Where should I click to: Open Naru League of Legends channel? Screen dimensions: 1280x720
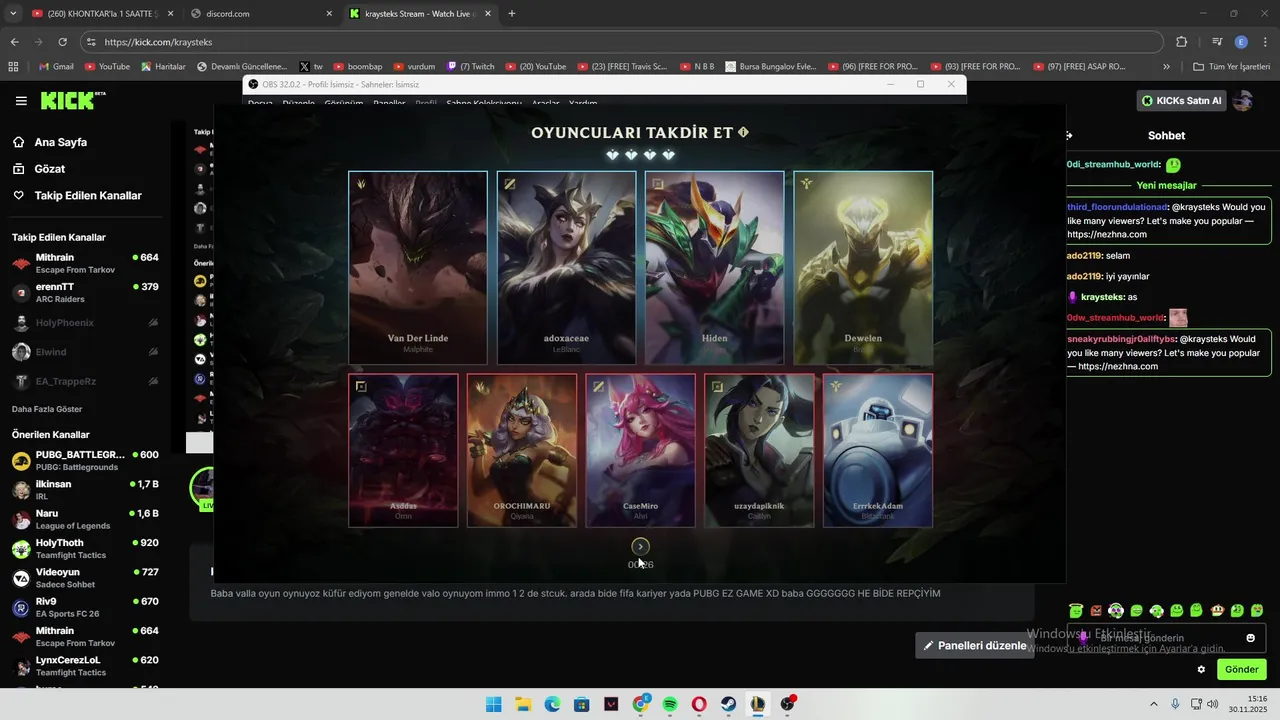tap(85, 519)
